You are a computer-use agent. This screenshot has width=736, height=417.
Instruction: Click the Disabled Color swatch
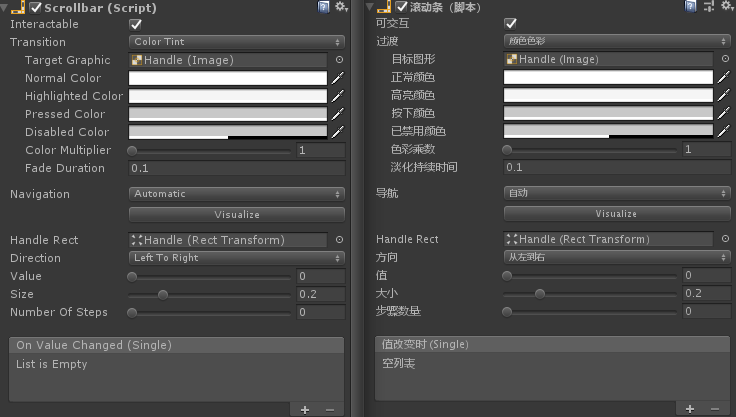pos(228,132)
